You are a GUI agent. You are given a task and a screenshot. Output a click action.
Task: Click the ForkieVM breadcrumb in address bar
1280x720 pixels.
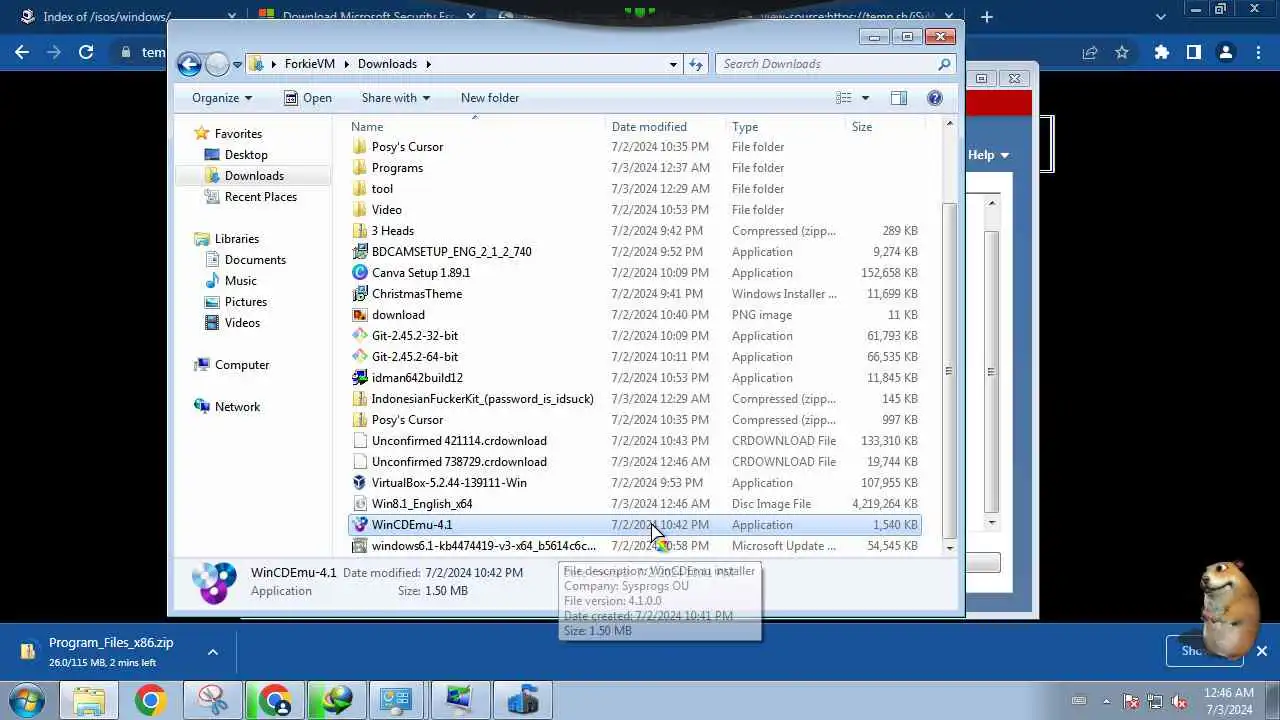(x=310, y=64)
